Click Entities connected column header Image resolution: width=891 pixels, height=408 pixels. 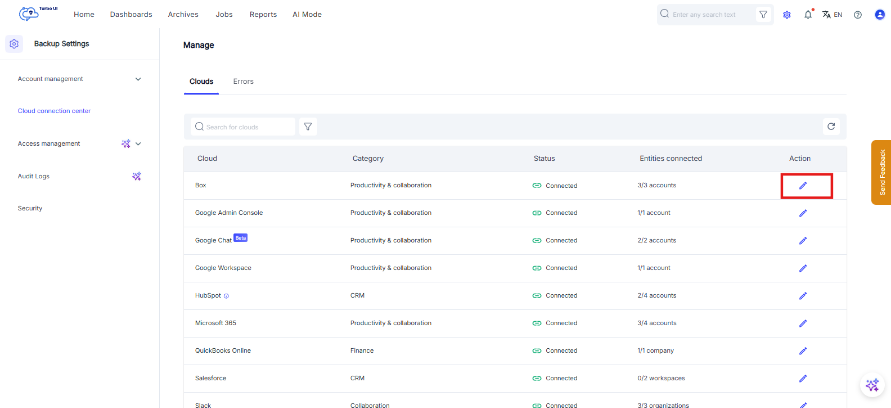[x=671, y=159]
